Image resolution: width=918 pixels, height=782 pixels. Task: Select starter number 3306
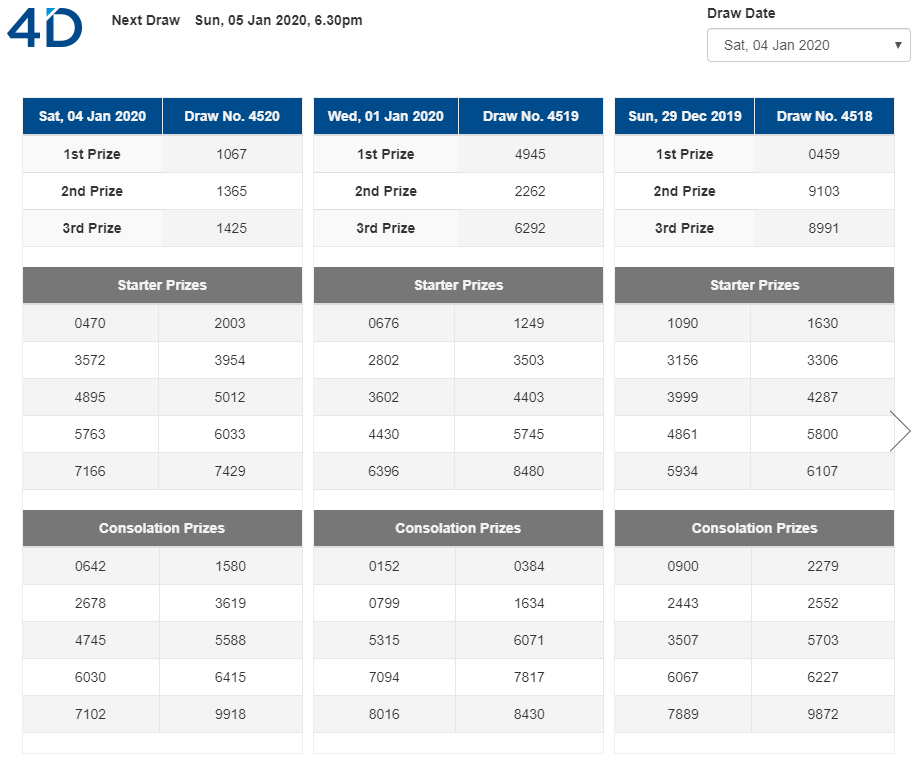[823, 360]
